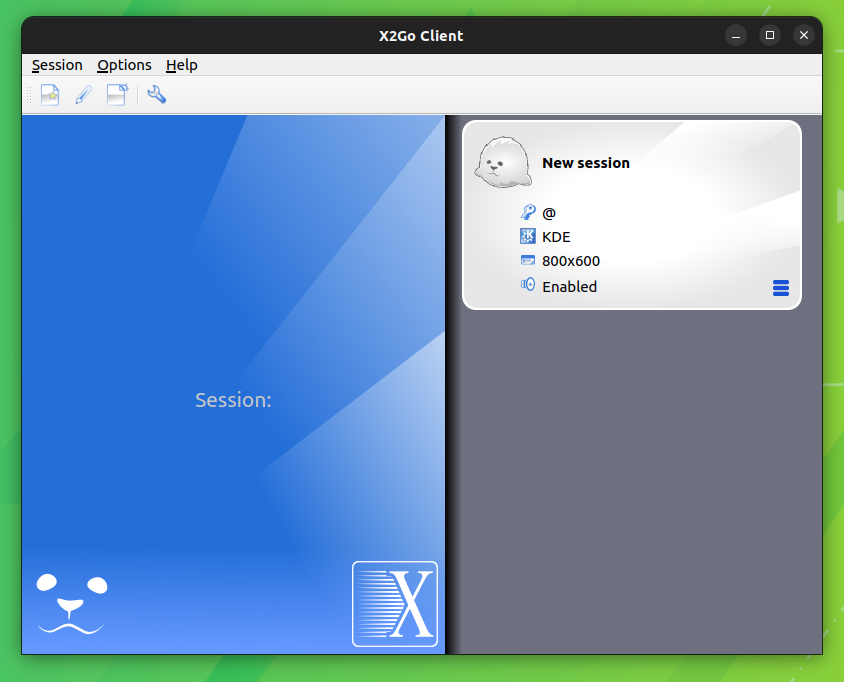The height and width of the screenshot is (682, 844).
Task: Click the speaker icon next to Enabled
Action: (528, 285)
